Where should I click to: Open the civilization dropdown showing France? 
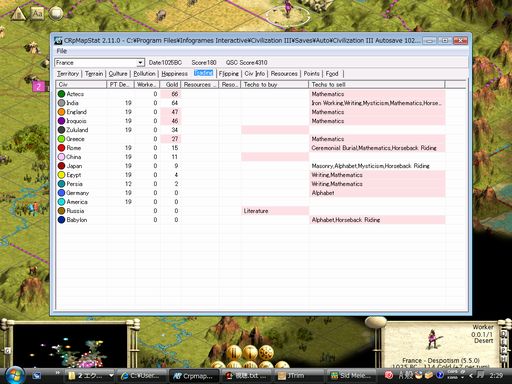(x=99, y=62)
